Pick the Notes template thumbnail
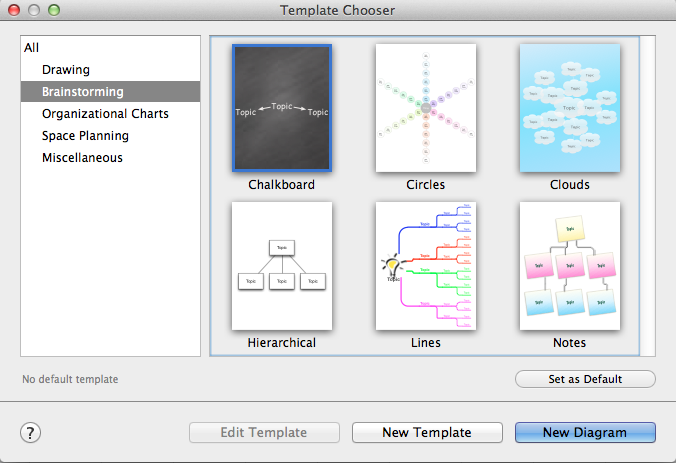The width and height of the screenshot is (676, 463). pos(569,266)
